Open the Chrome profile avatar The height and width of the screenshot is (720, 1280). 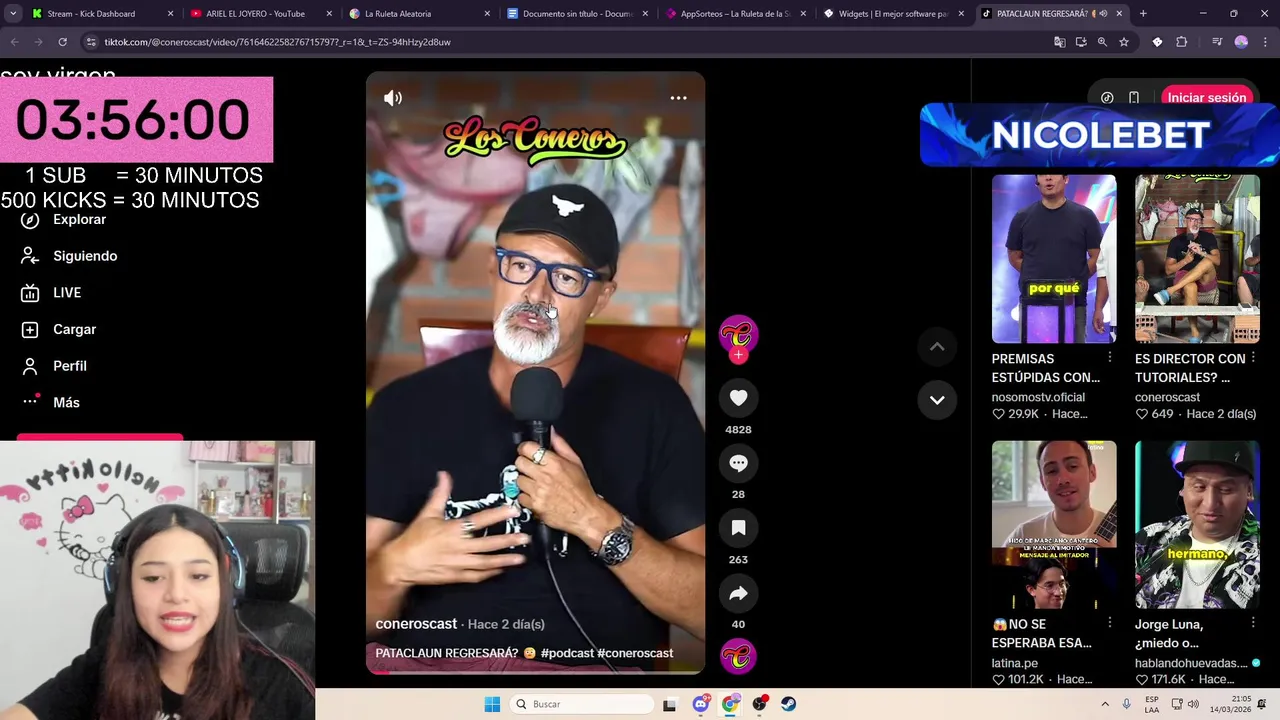click(x=1241, y=42)
